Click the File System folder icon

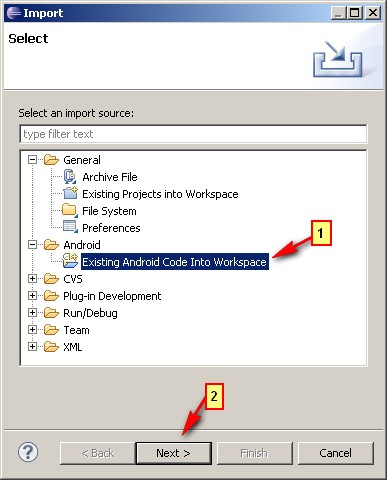(70, 211)
